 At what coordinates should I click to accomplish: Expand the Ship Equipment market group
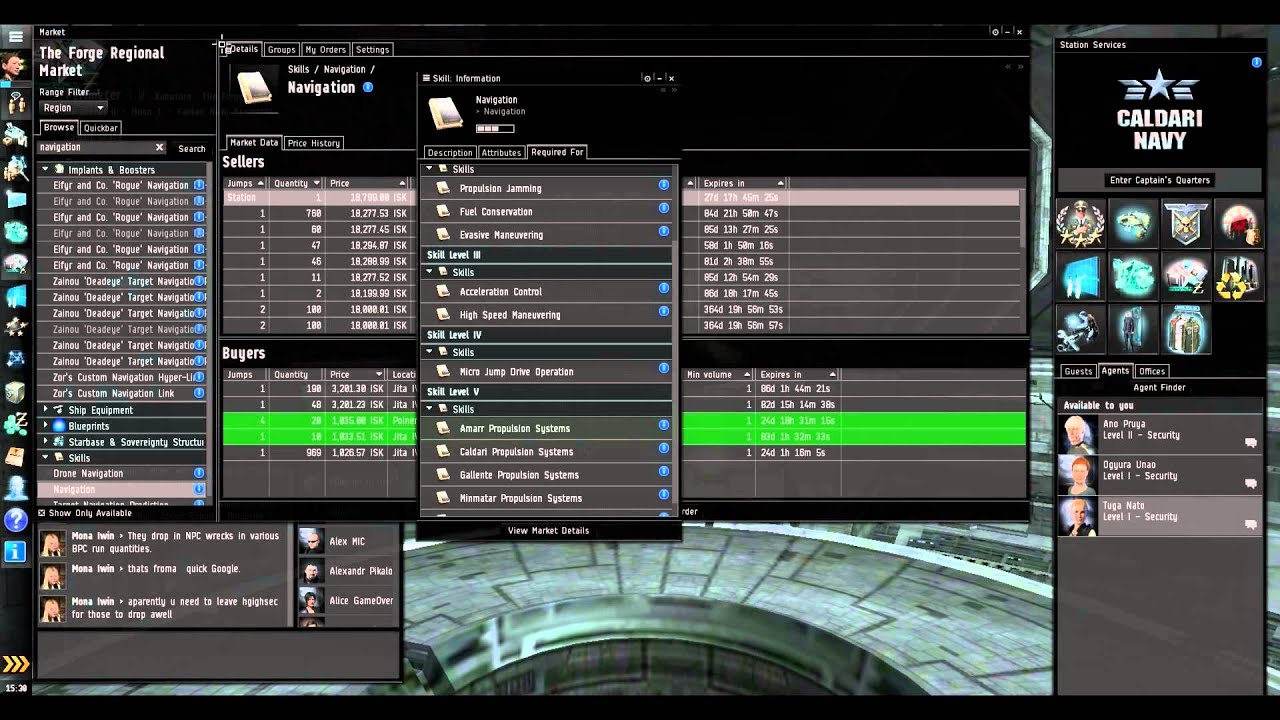point(45,409)
